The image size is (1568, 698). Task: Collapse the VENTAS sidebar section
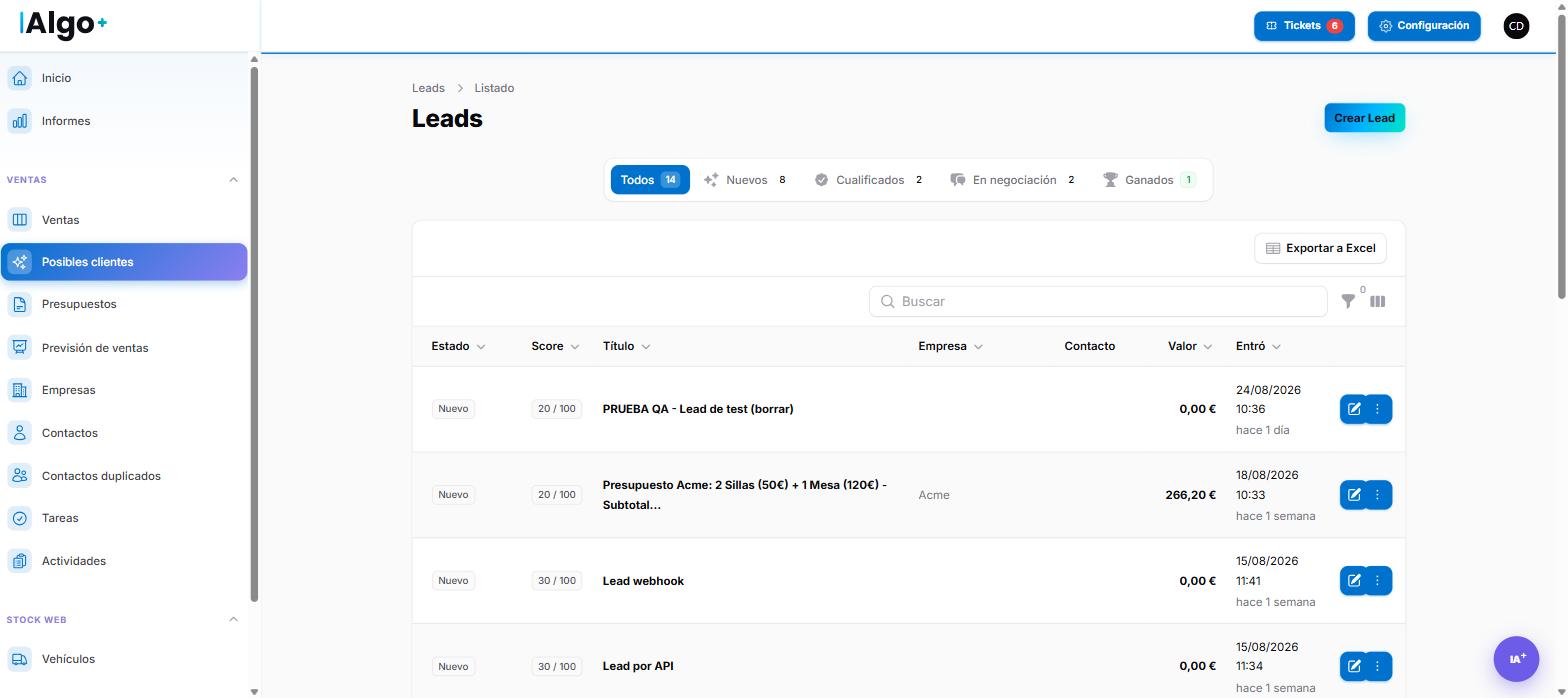233,180
